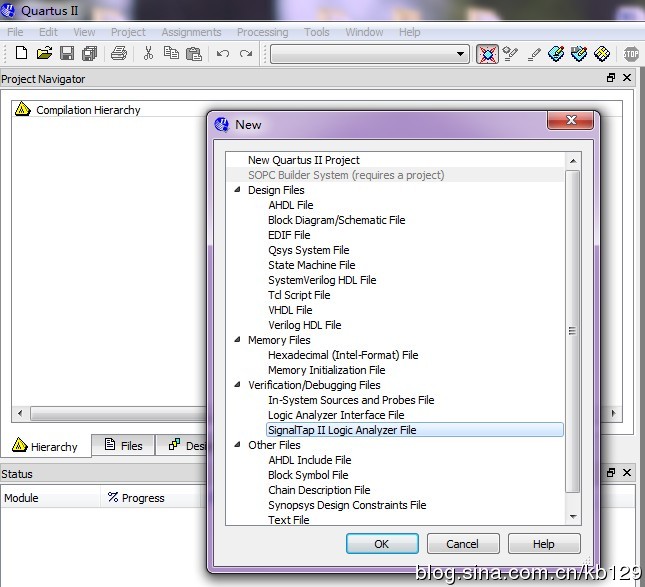
Task: Click the New file toolbar icon
Action: (x=21, y=53)
